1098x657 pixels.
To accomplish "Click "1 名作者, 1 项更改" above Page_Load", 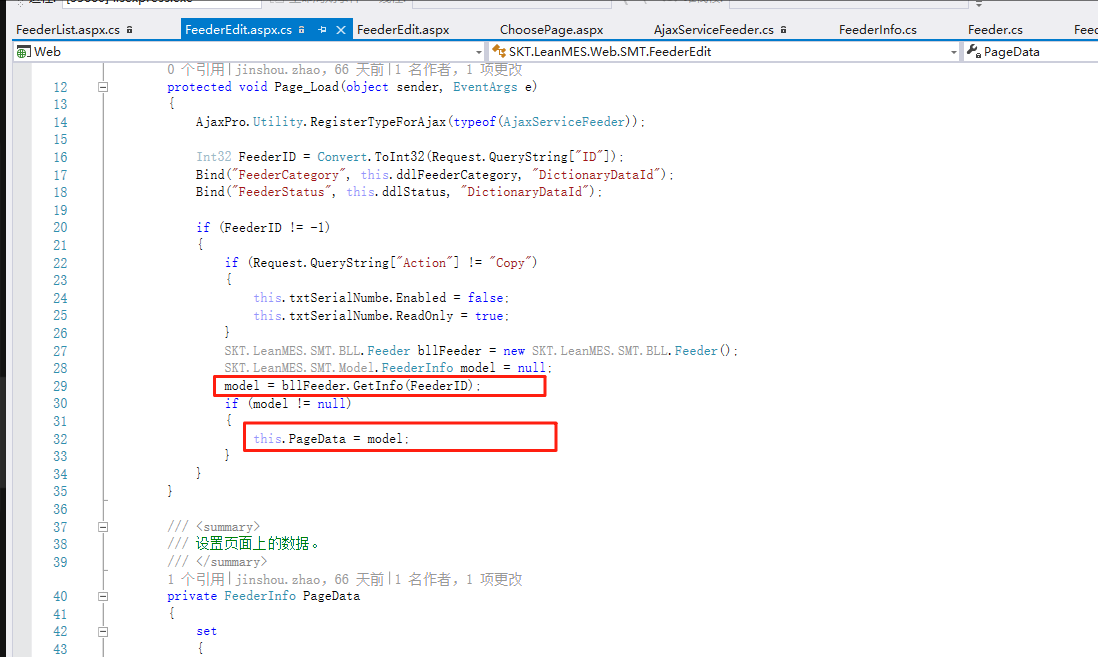I will [459, 69].
